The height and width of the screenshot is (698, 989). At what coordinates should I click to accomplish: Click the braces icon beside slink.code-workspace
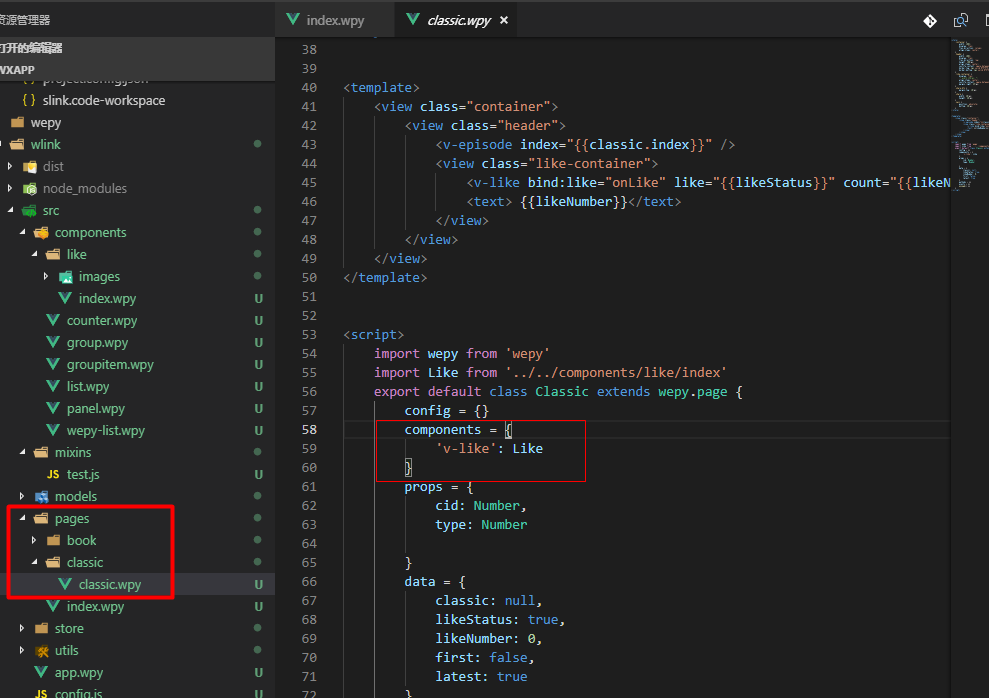click(x=29, y=100)
